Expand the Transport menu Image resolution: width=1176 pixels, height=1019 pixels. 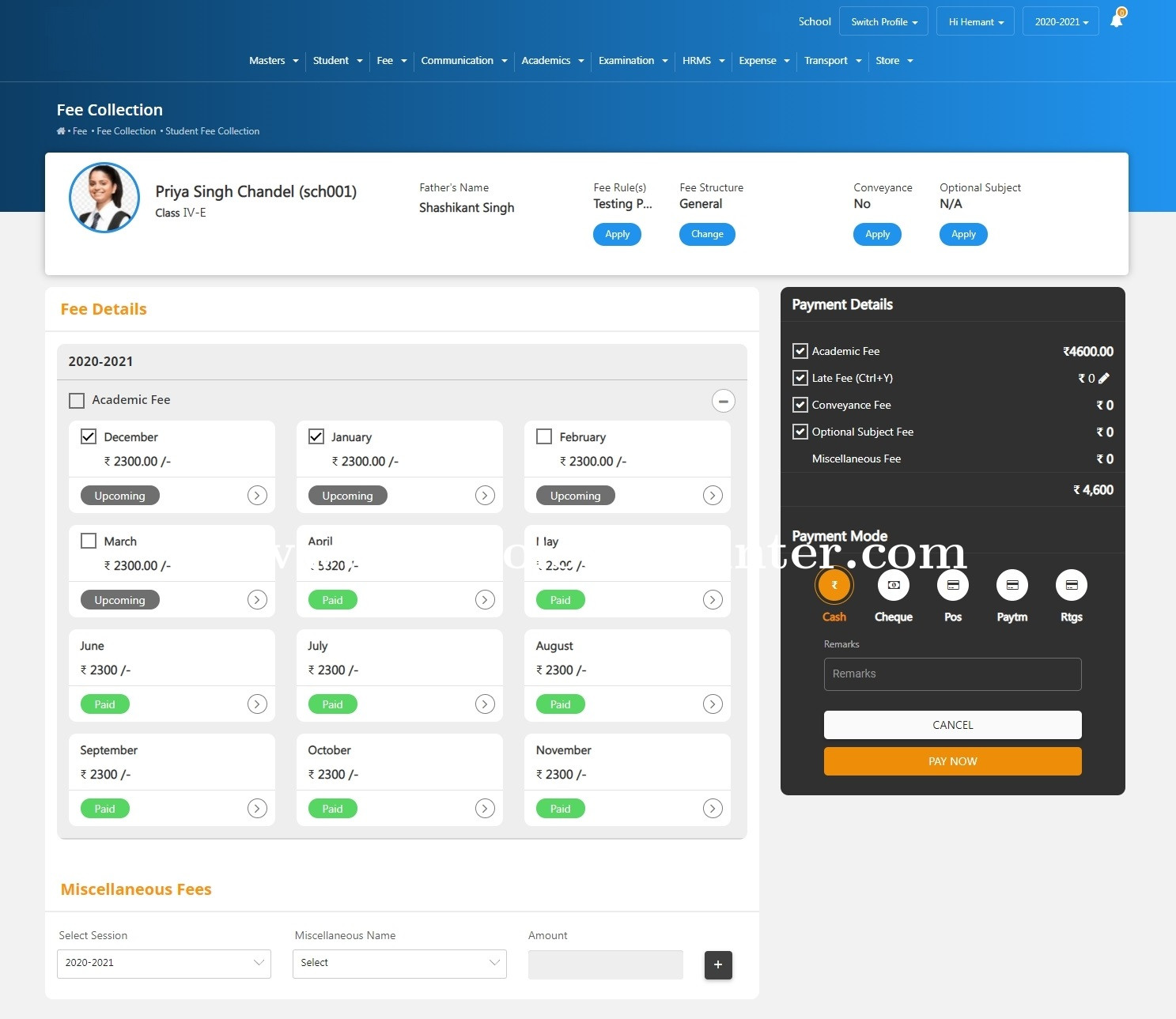pos(833,61)
